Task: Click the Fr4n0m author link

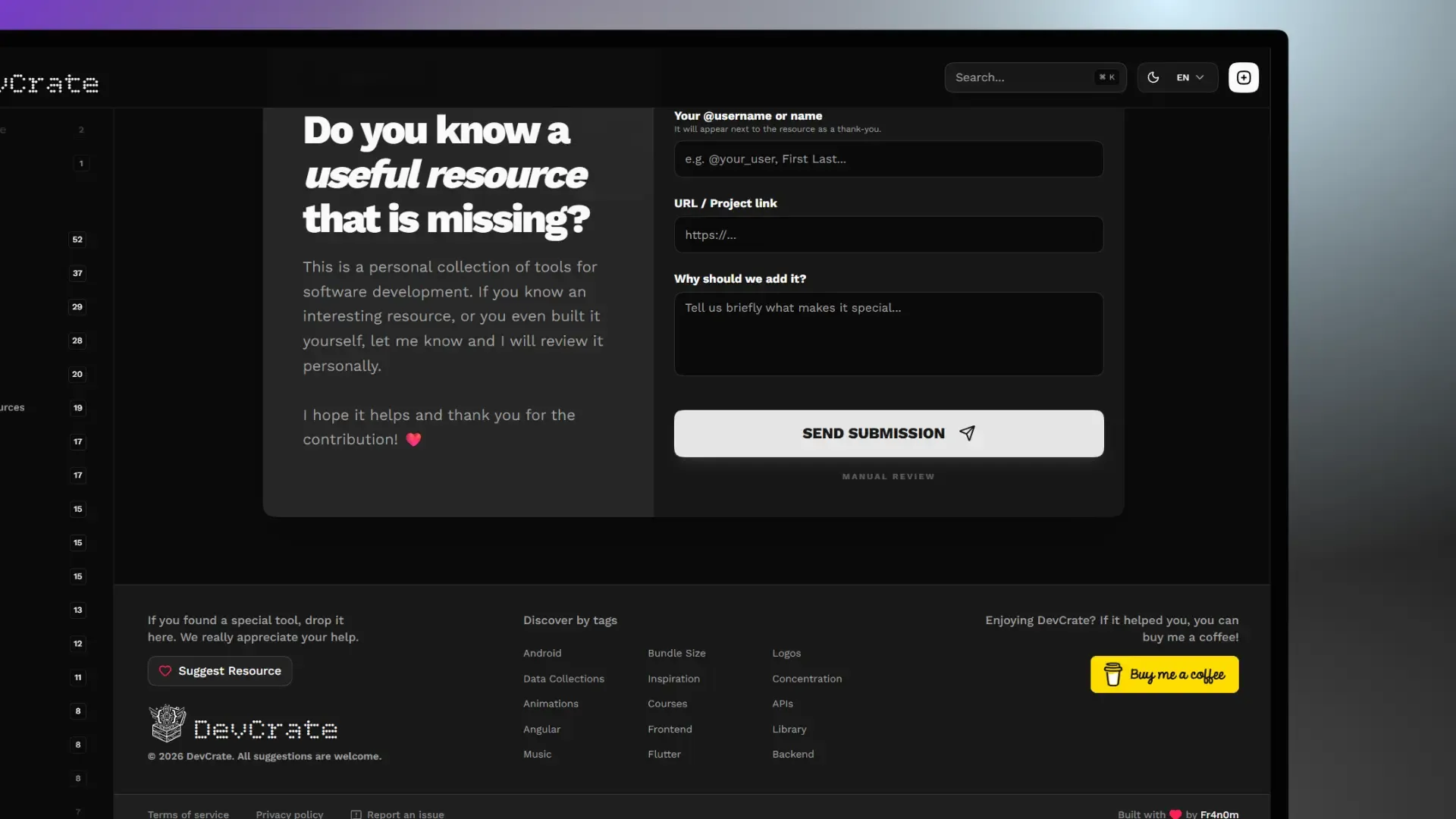Action: [x=1219, y=814]
